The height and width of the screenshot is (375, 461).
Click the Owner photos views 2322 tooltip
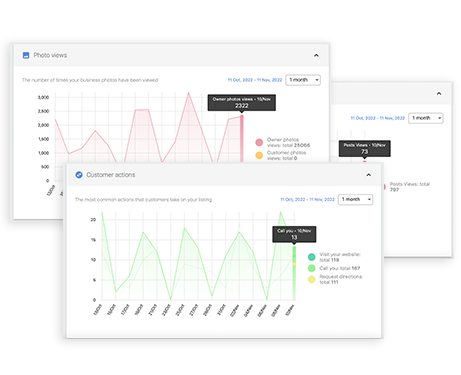pos(242,103)
